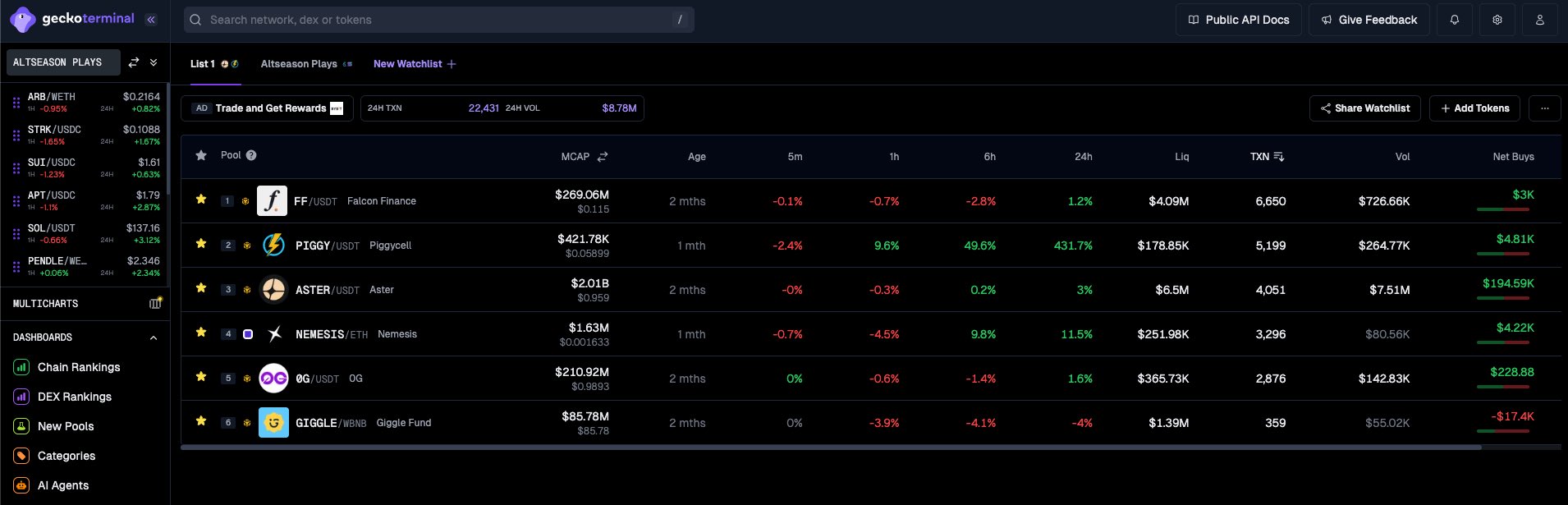
Task: Toggle favorite star on the ASTER/USDT row
Action: pyautogui.click(x=200, y=288)
